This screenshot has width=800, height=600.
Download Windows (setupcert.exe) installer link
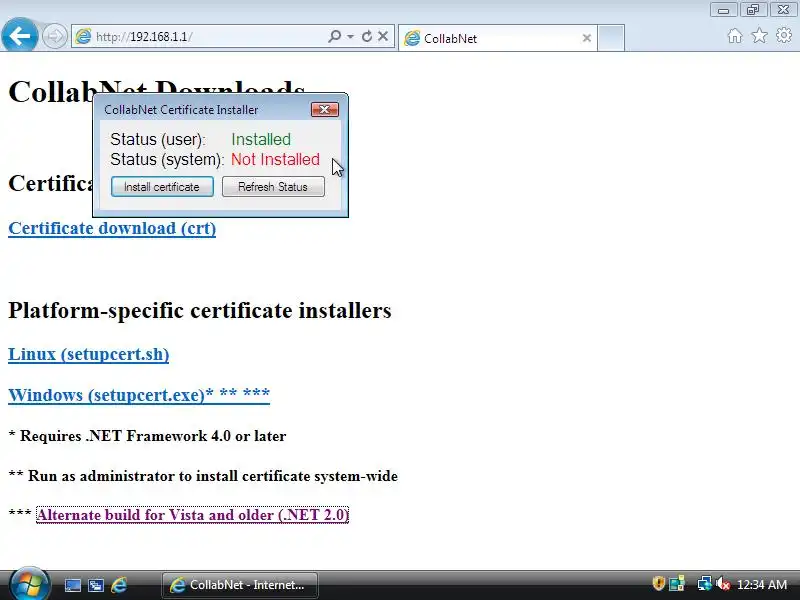pos(139,395)
